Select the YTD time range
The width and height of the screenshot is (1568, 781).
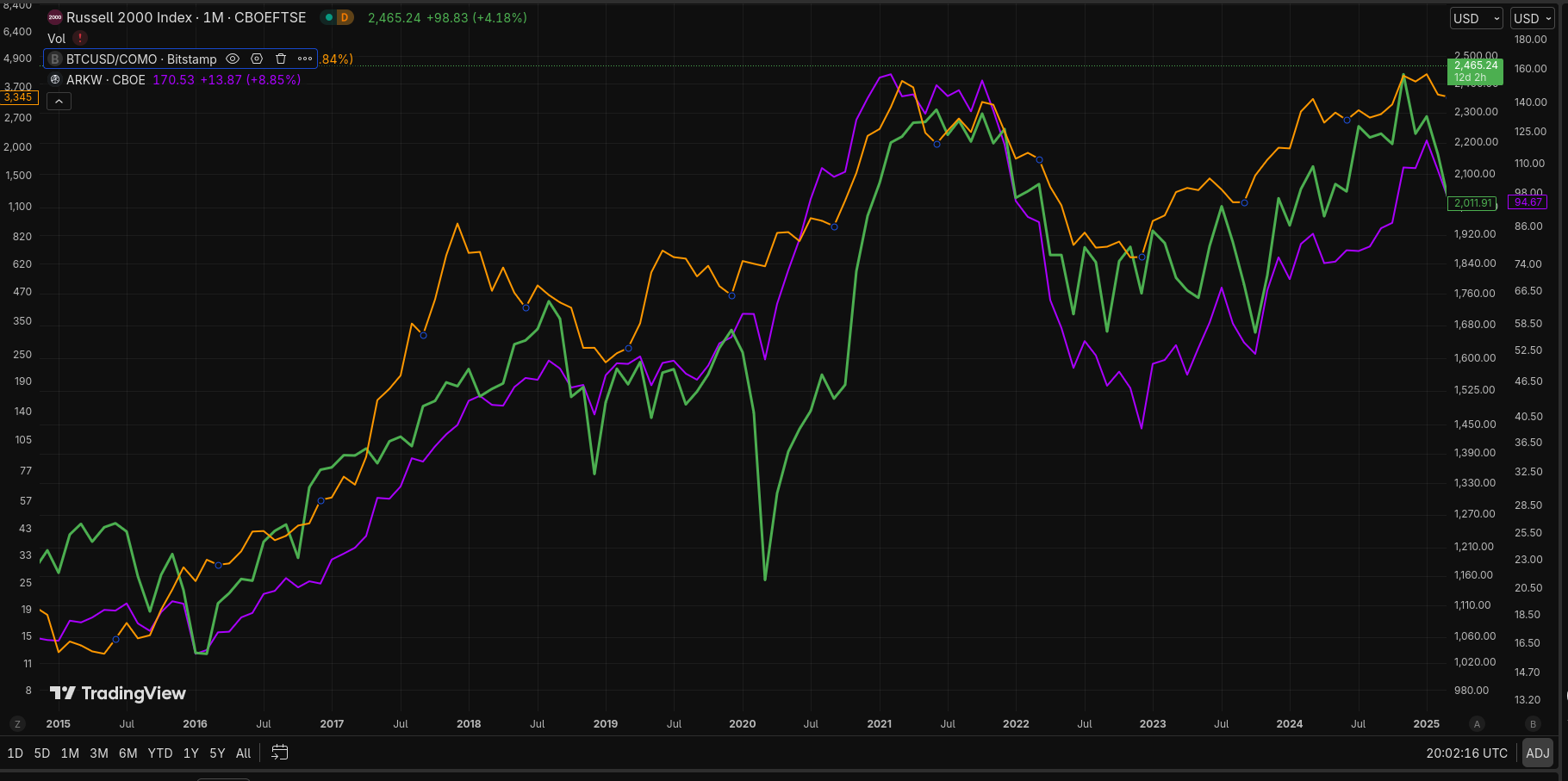tap(160, 753)
